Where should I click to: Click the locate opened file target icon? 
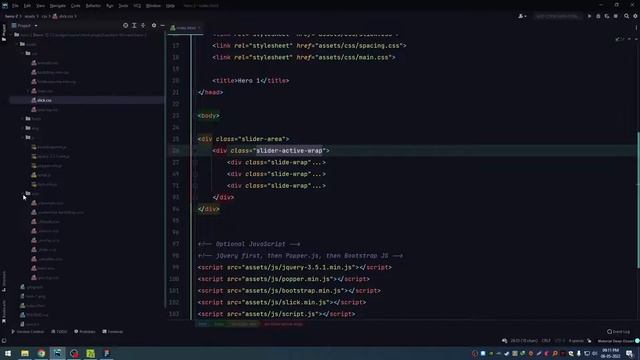click(x=125, y=25)
